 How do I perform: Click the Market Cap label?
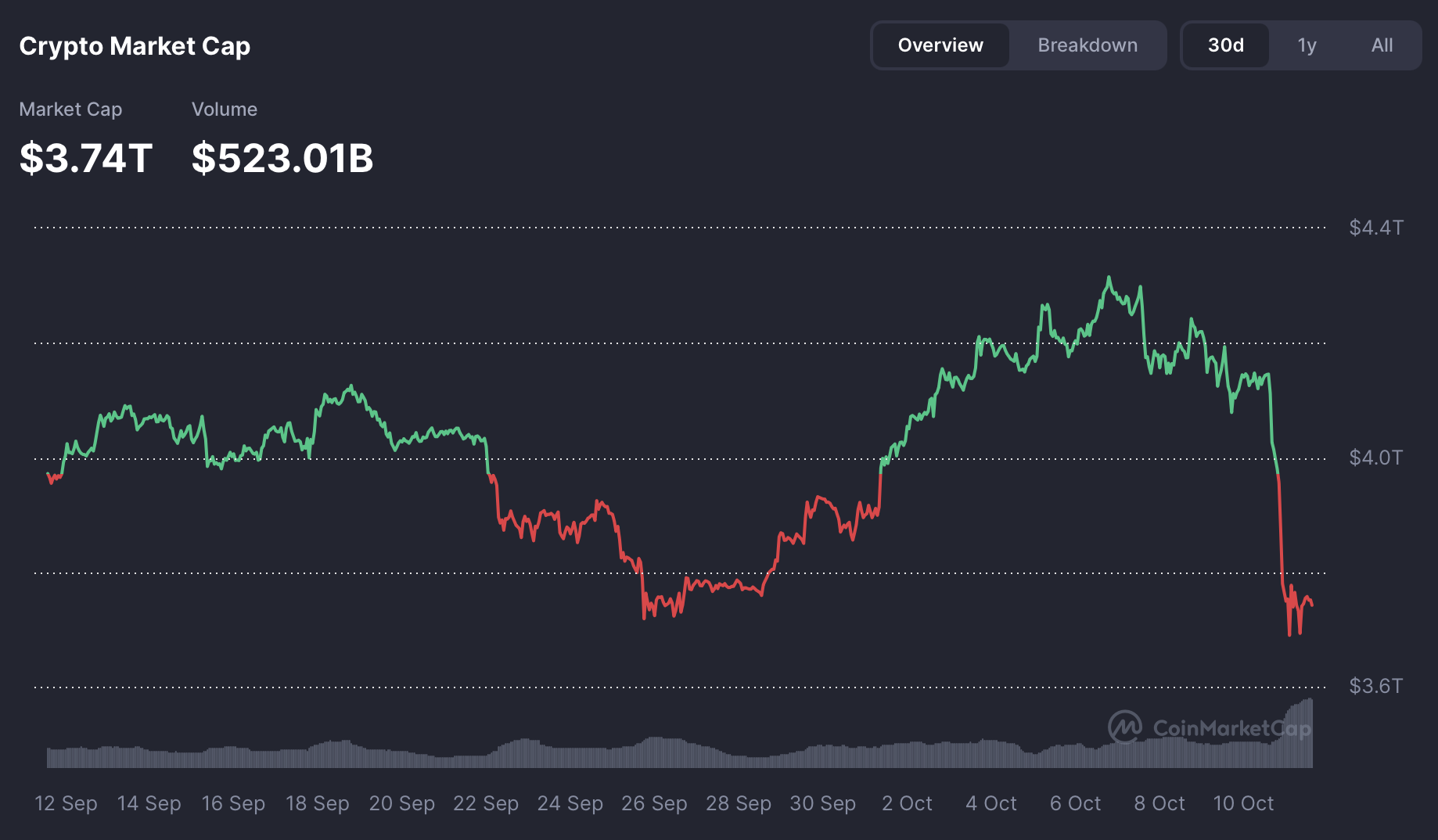70,109
